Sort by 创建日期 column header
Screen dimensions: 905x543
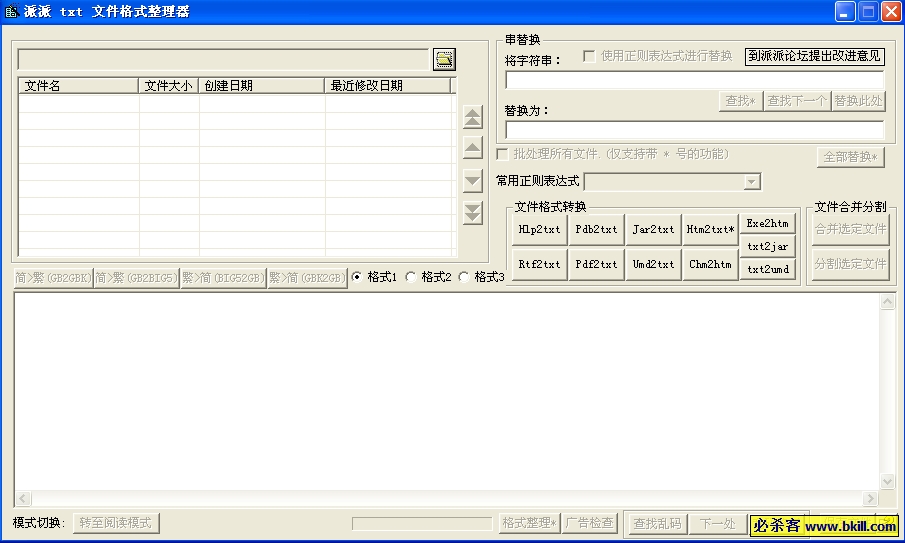pos(261,85)
